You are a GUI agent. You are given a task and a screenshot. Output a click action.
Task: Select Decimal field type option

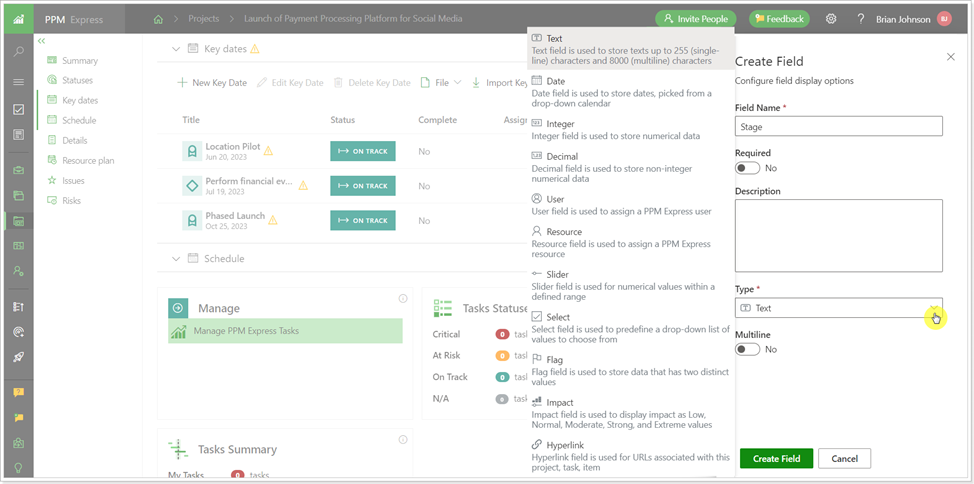point(630,167)
